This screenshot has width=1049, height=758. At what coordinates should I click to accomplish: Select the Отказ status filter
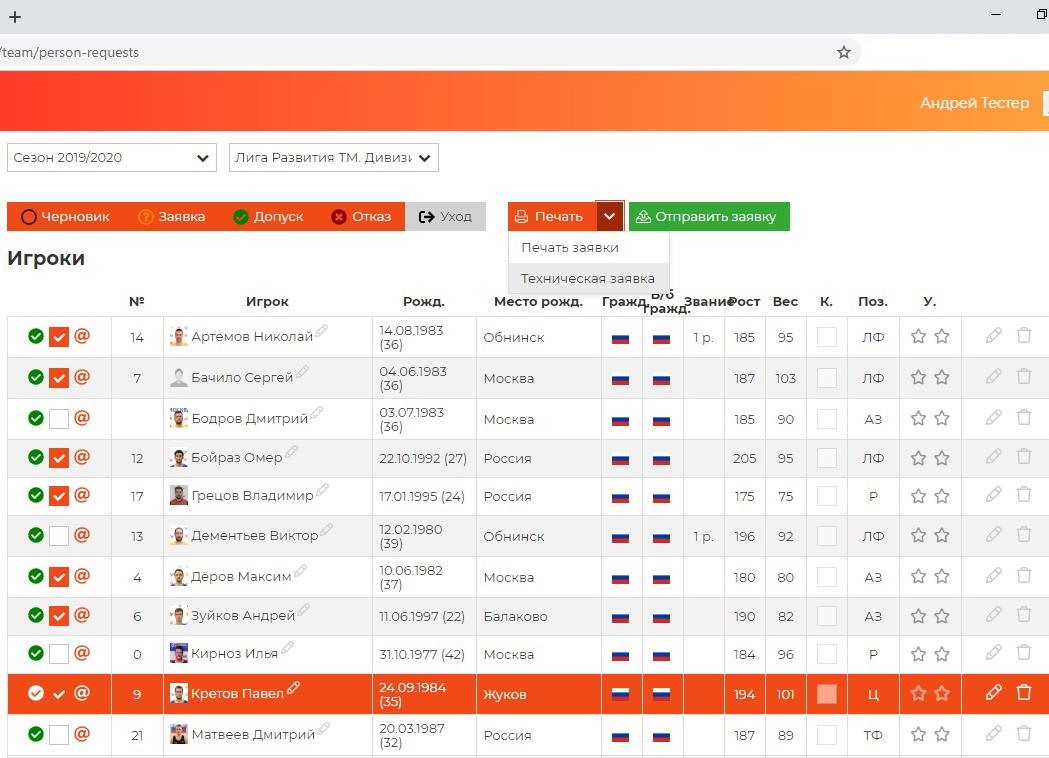361,217
